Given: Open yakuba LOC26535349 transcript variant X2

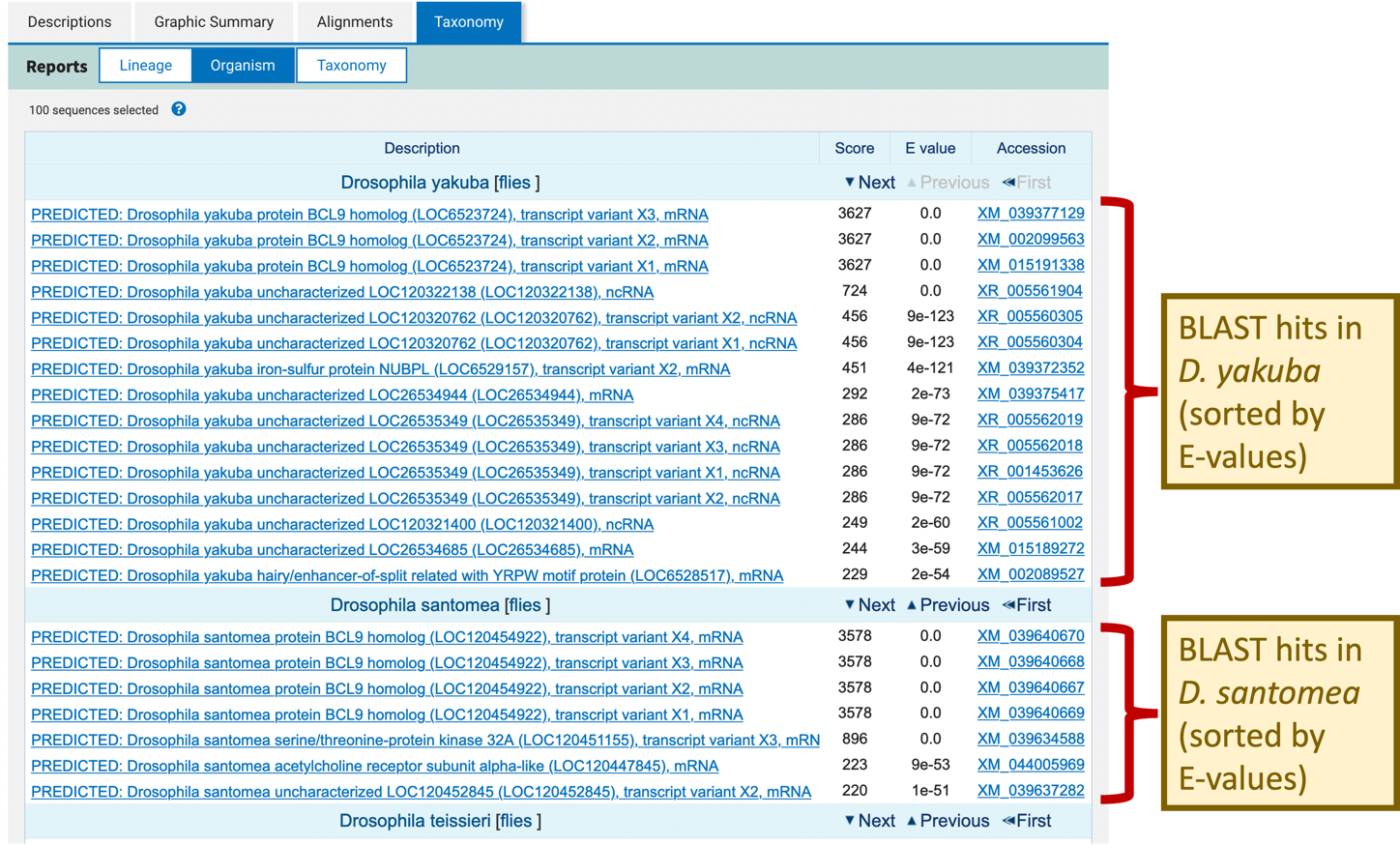Looking at the screenshot, I should (405, 499).
